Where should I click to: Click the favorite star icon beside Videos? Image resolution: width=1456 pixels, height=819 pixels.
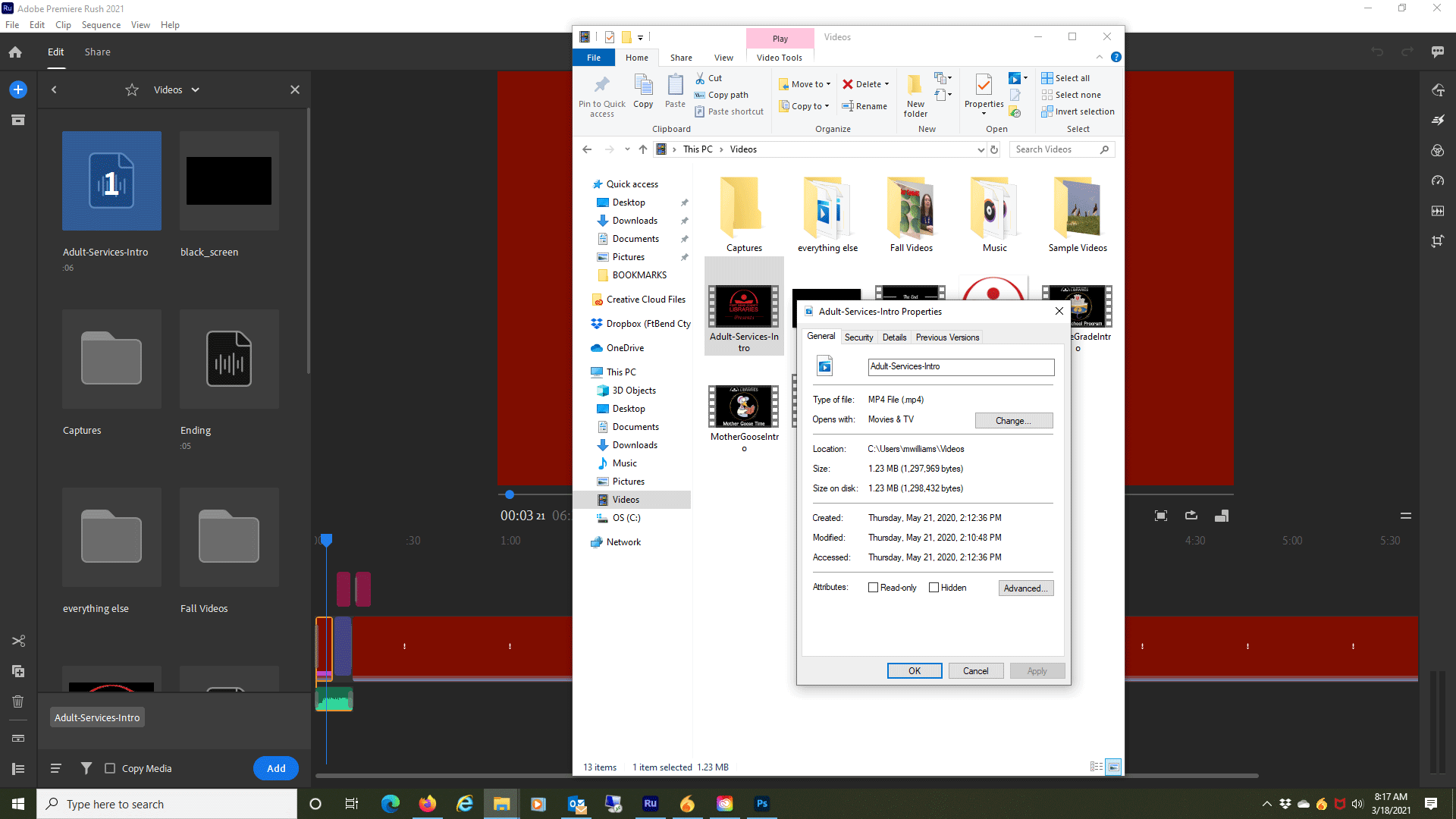pos(132,90)
